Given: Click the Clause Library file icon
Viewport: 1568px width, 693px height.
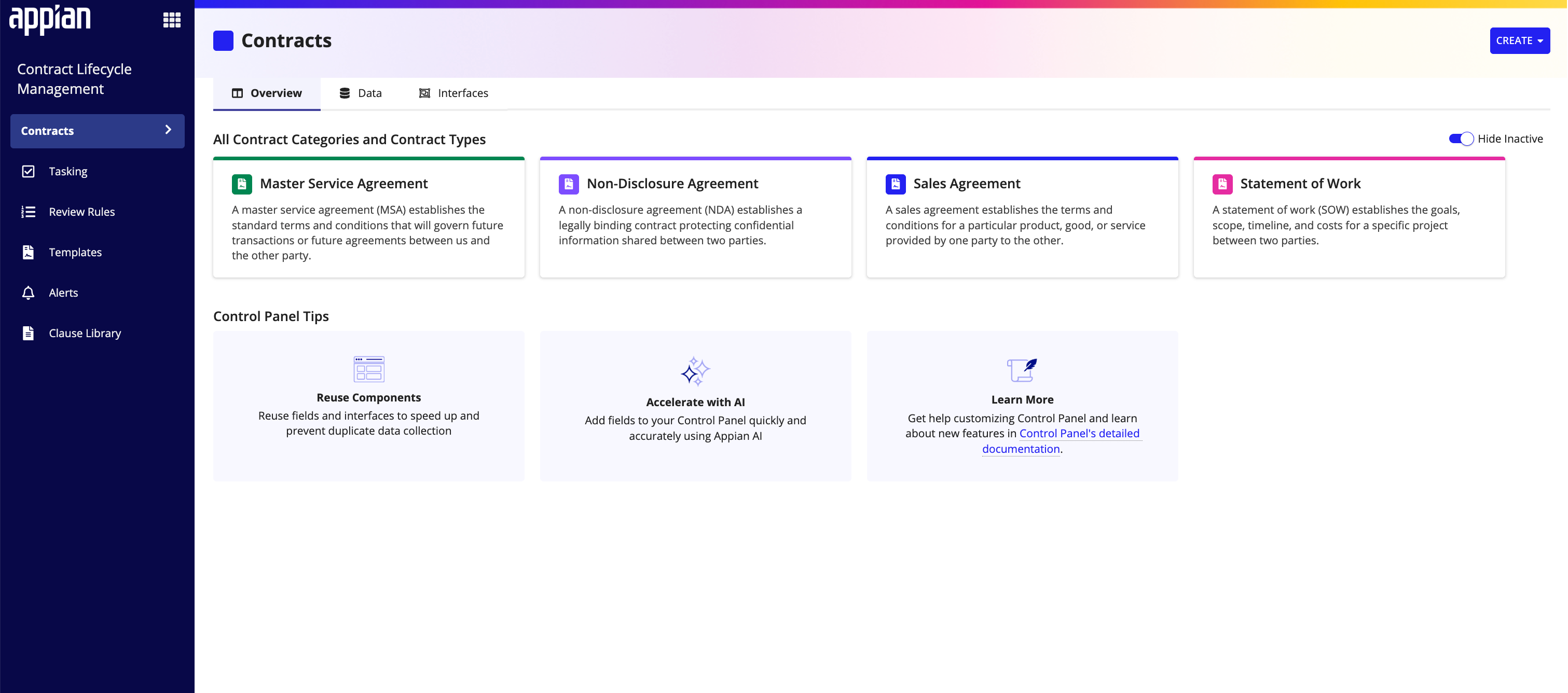Looking at the screenshot, I should pos(28,333).
